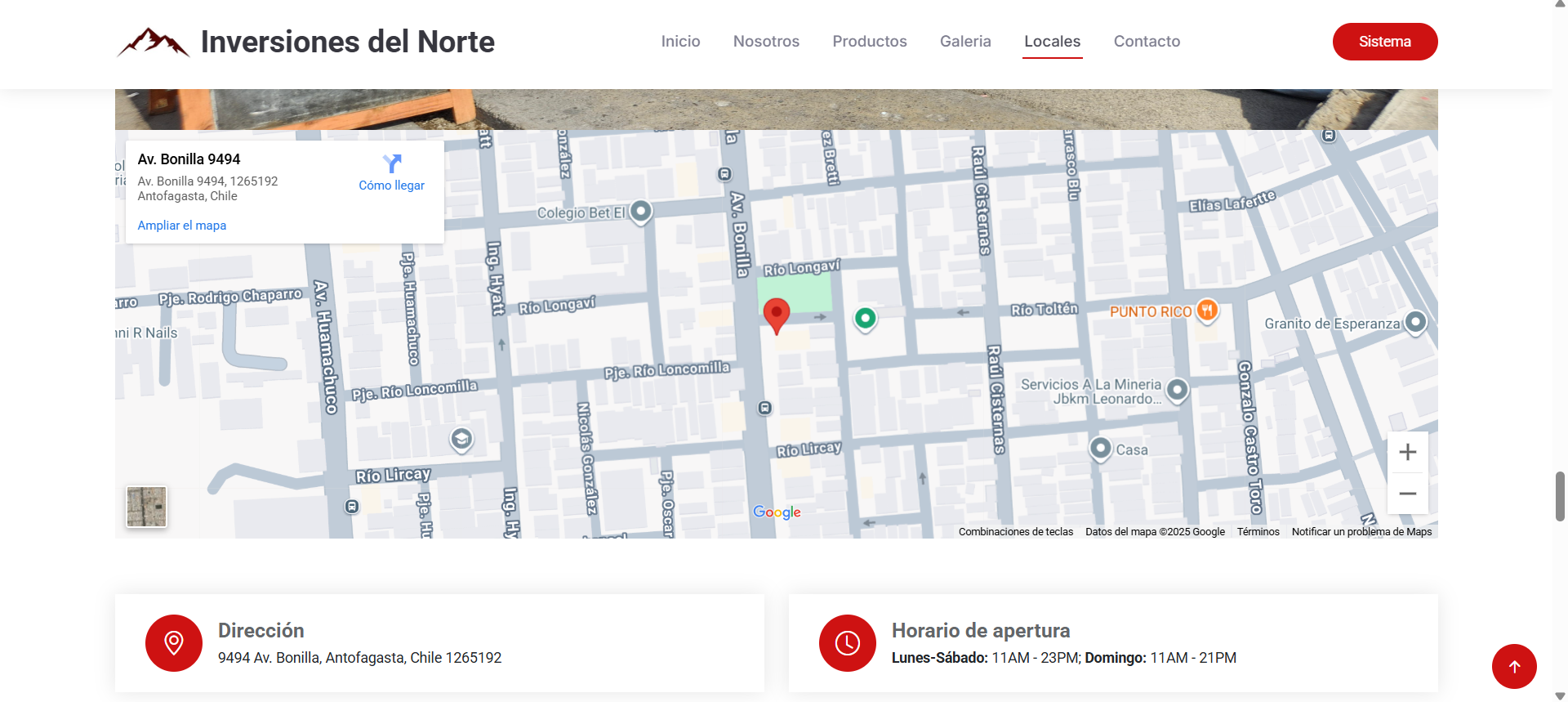The width and height of the screenshot is (1568, 702).
Task: Switch to satellite view thumbnail
Action: point(147,507)
